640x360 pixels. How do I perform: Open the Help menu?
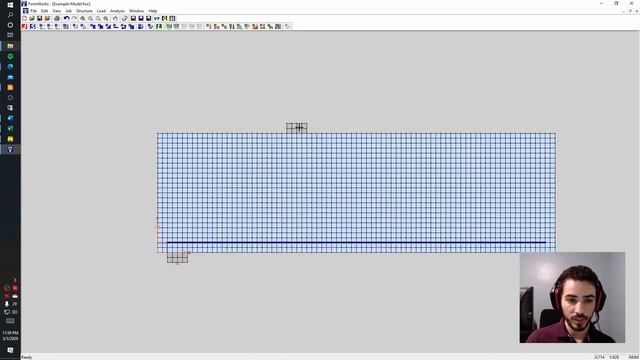[x=153, y=11]
